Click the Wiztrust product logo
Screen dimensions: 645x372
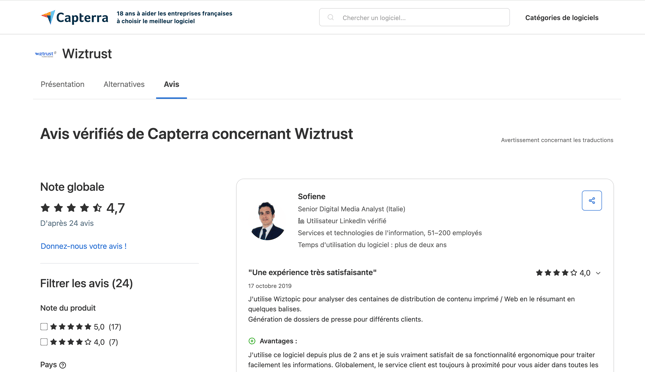[45, 54]
